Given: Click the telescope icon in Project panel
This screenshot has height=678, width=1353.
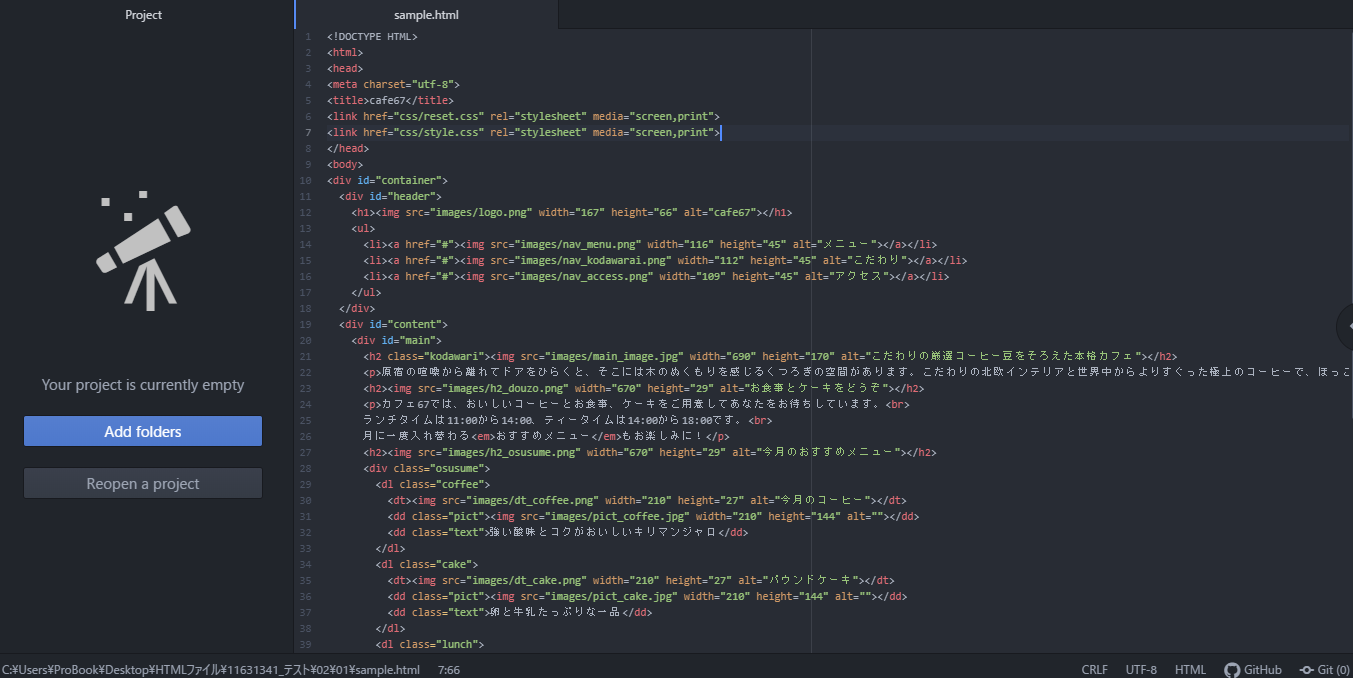Looking at the screenshot, I should coord(143,248).
